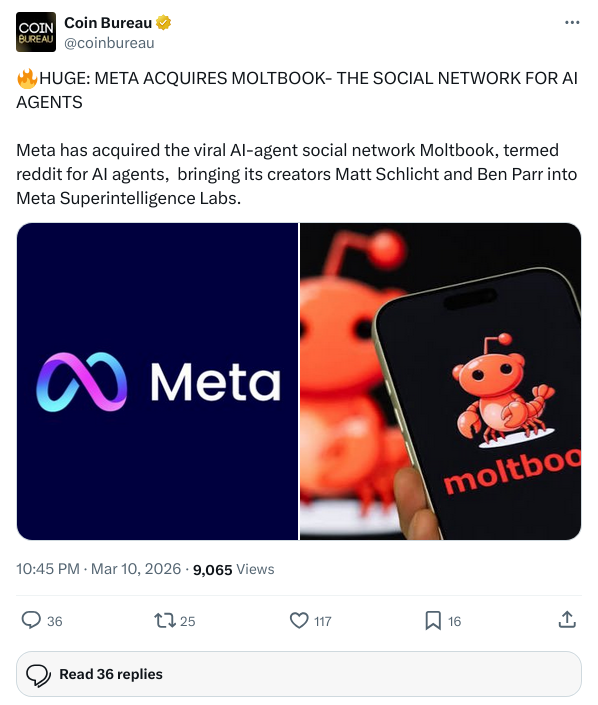
Task: Click the Coin Bureau profile avatar
Action: point(36,32)
